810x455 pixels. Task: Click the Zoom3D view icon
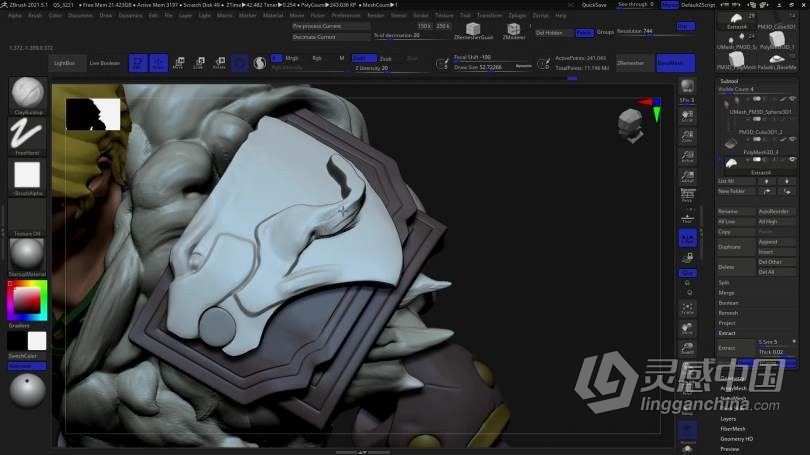[x=688, y=348]
